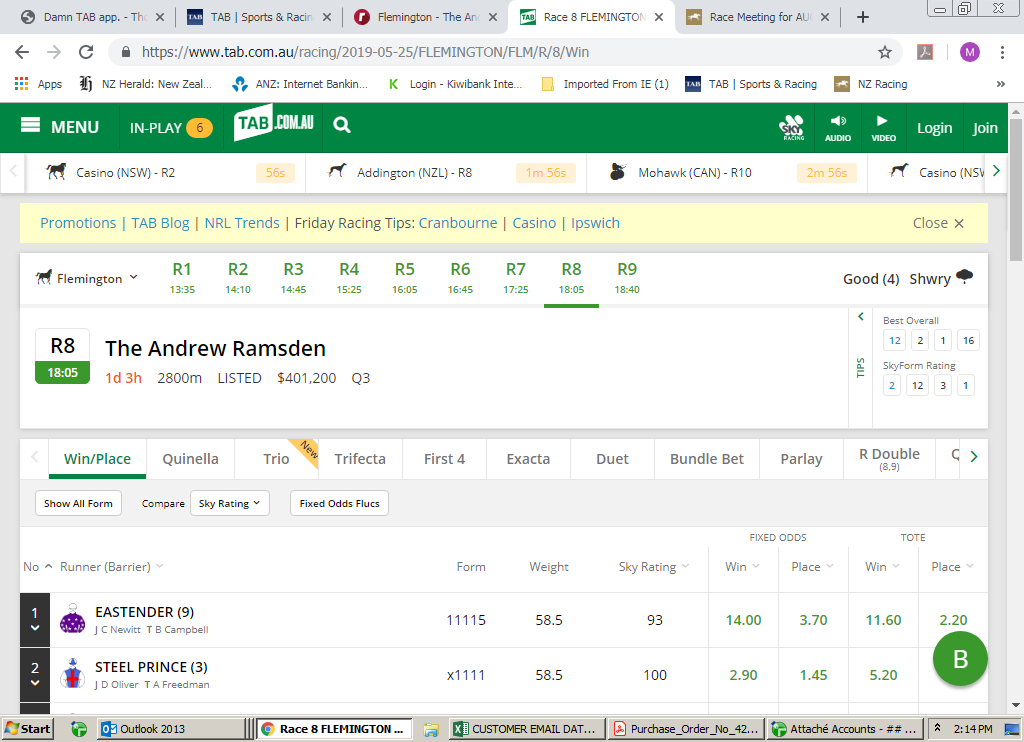Open the Cranbourne racing tips link

458,223
